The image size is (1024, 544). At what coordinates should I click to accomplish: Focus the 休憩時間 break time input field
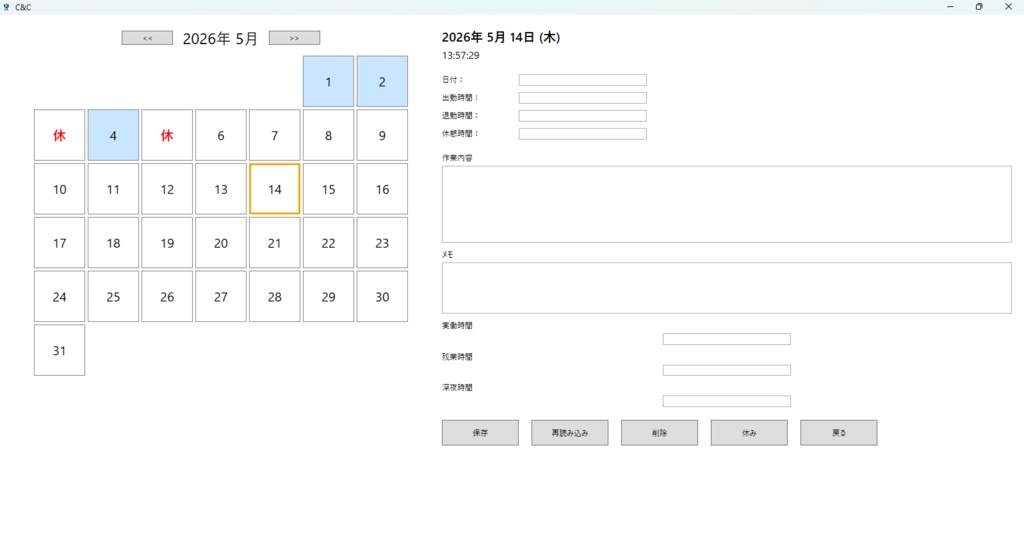[583, 134]
